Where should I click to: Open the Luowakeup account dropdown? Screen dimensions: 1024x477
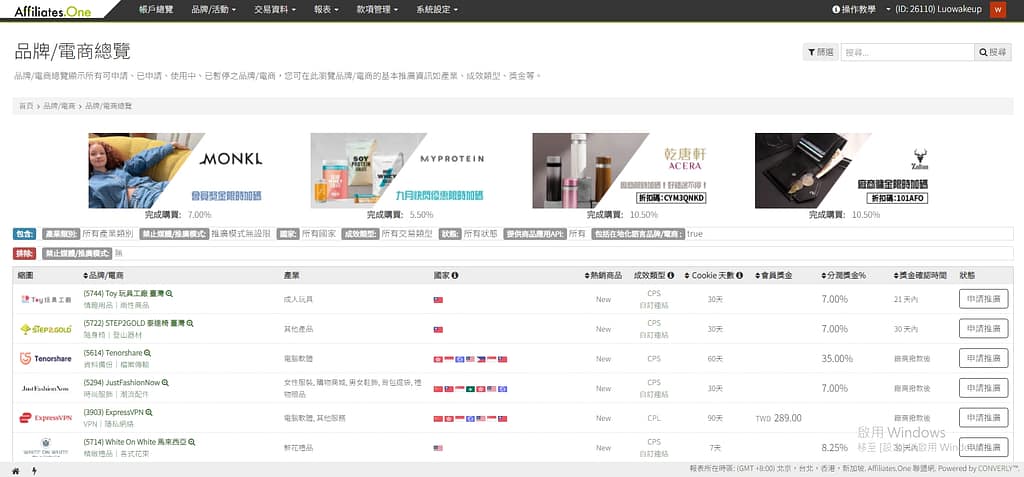point(934,10)
